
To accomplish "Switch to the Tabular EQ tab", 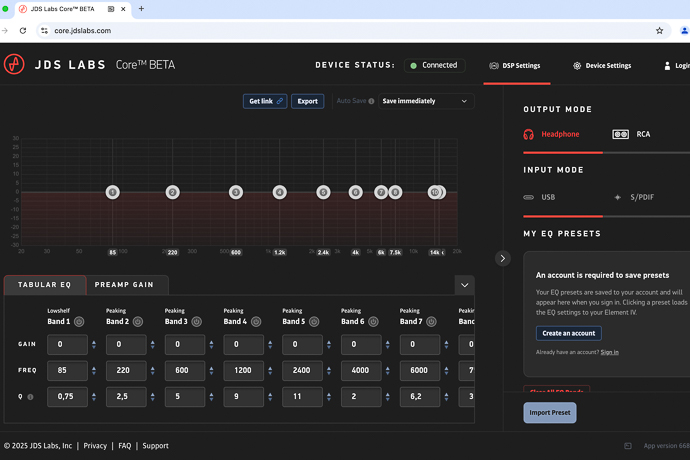I will tap(44, 285).
